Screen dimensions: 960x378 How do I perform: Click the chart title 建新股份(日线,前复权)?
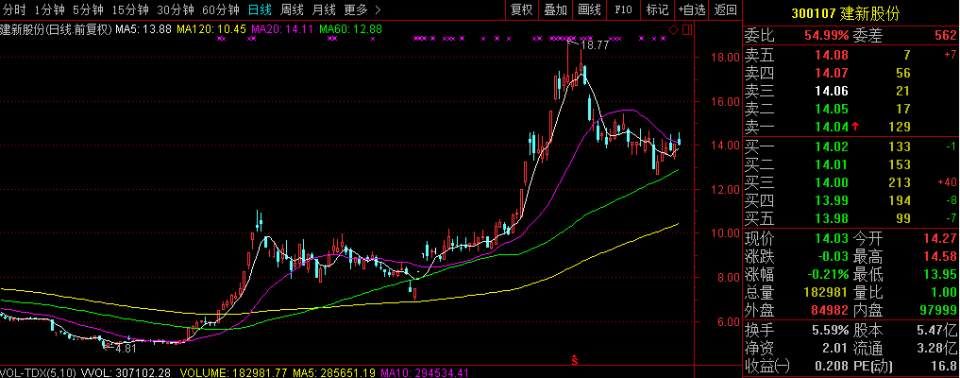click(x=56, y=29)
